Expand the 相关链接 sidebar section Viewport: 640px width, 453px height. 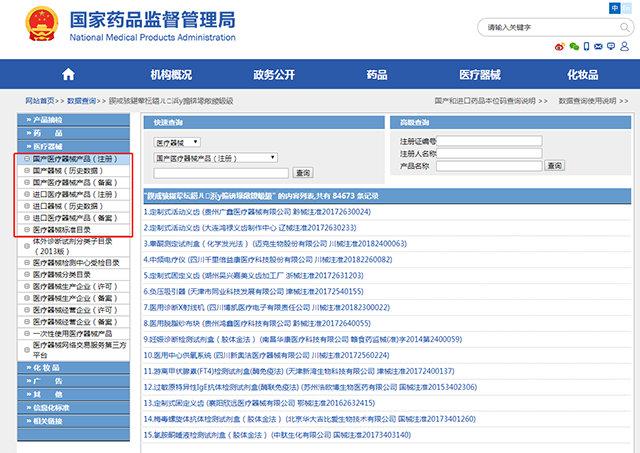point(73,421)
